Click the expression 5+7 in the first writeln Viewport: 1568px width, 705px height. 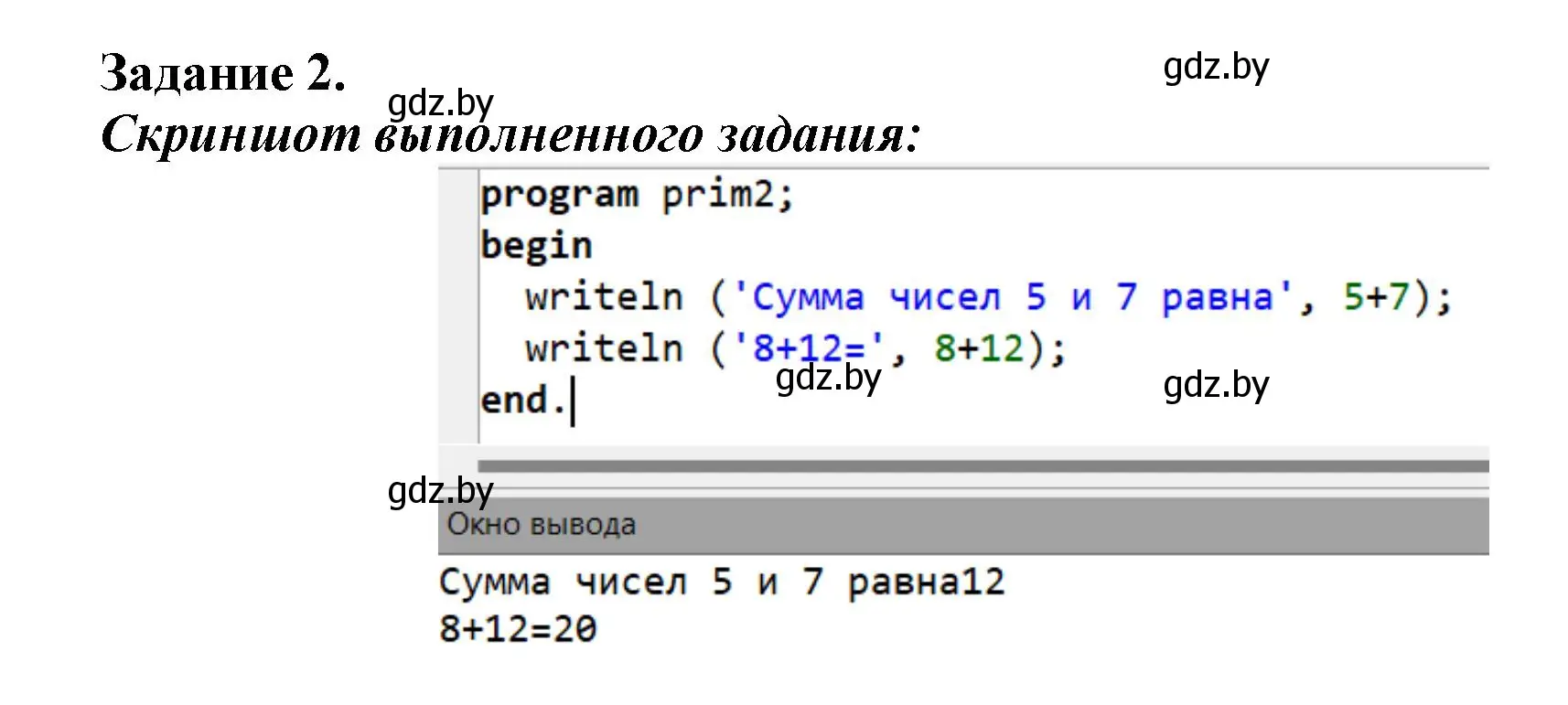click(x=1377, y=297)
